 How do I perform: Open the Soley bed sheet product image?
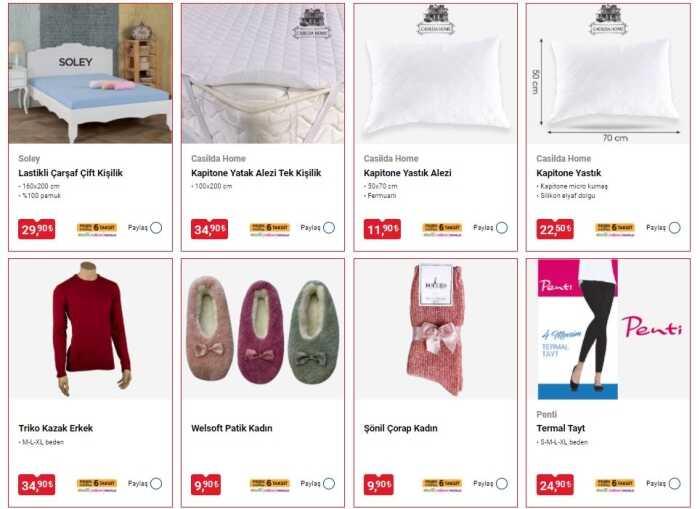click(90, 74)
